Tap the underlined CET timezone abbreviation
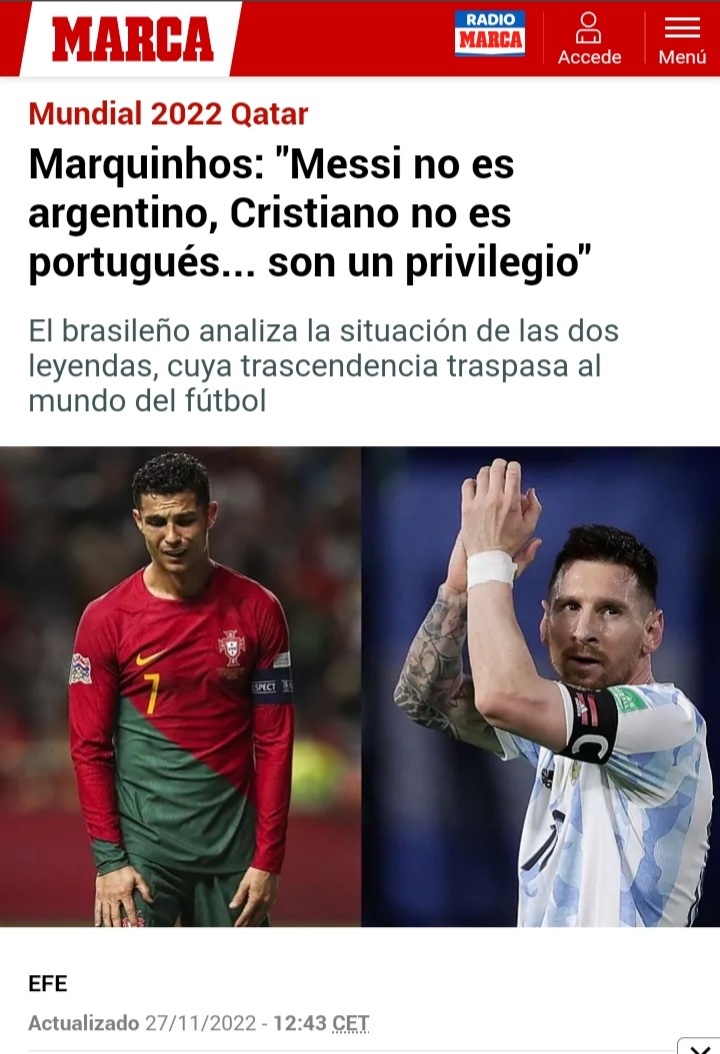720x1054 pixels. (x=350, y=1023)
